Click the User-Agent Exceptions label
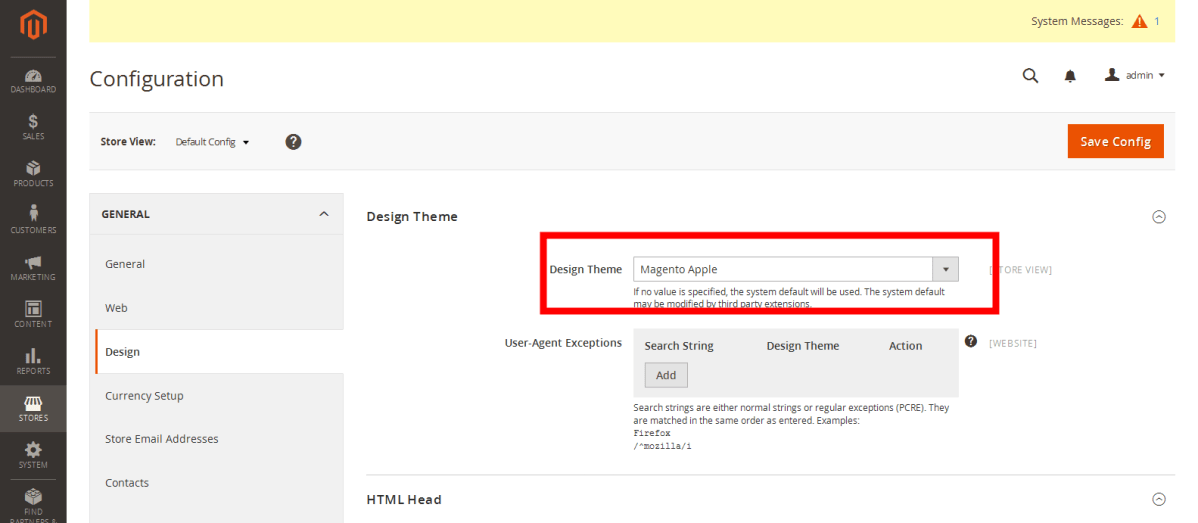1198x523 pixels. (x=563, y=343)
